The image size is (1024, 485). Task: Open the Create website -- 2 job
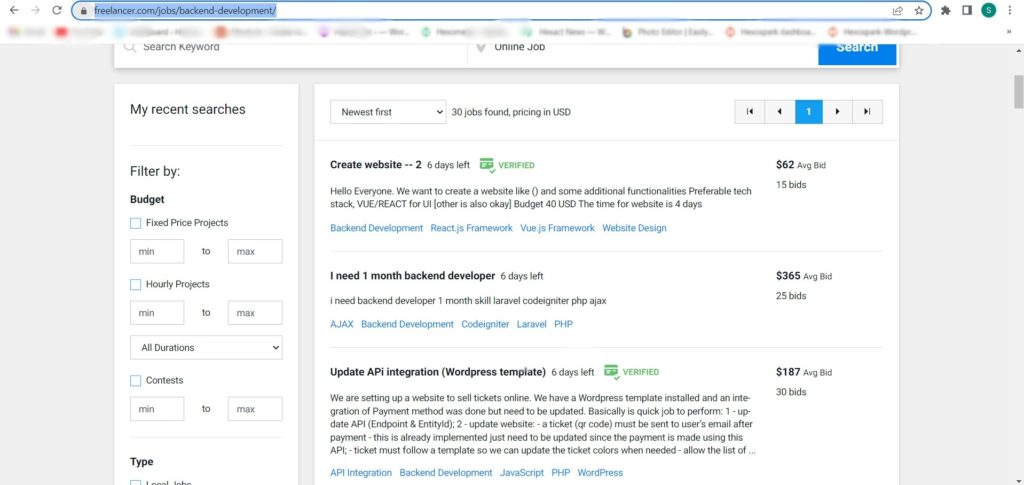pos(376,164)
